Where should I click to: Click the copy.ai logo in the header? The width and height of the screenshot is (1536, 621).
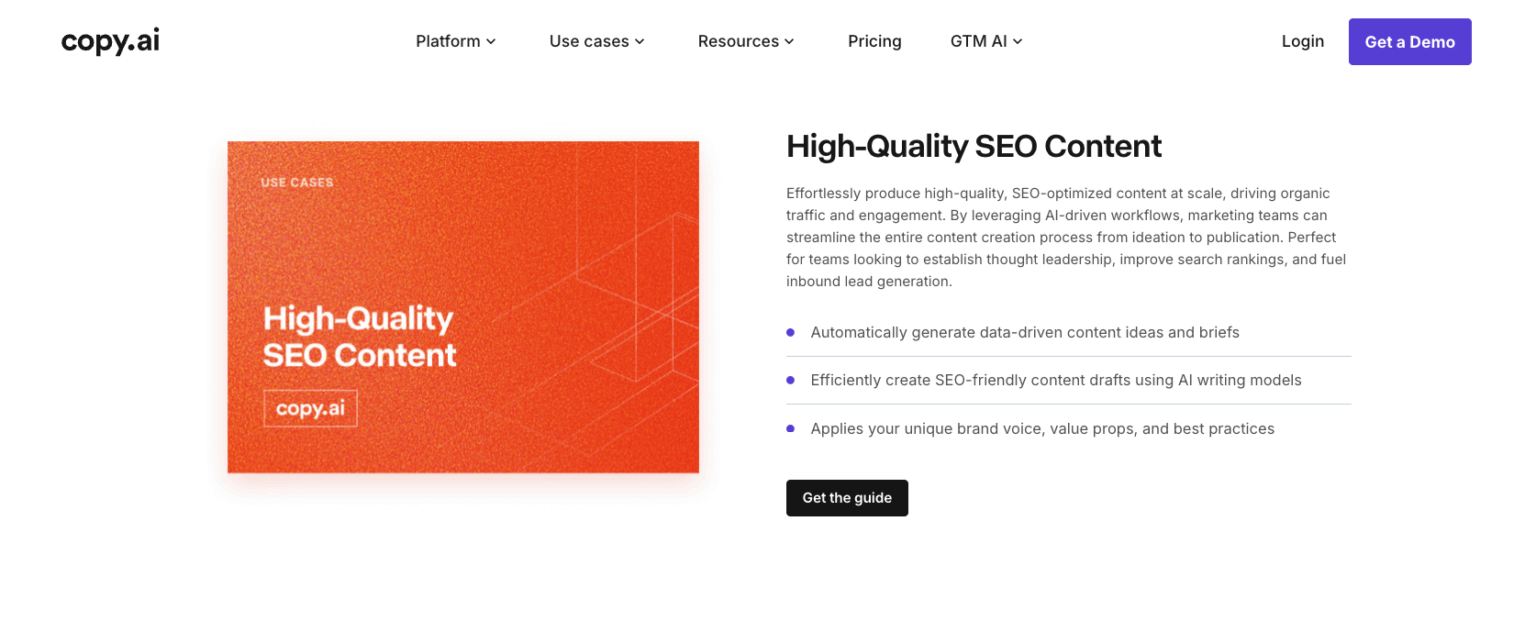pyautogui.click(x=110, y=41)
